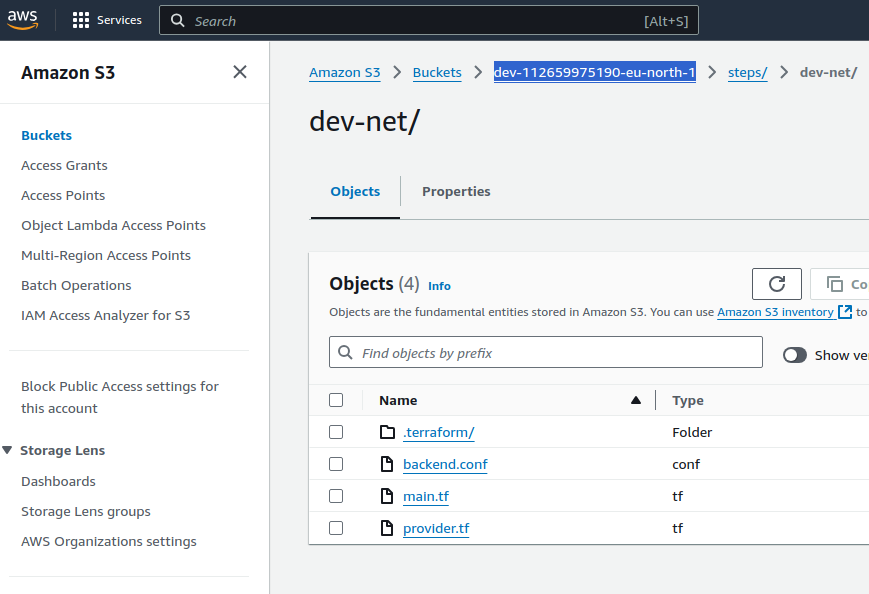The image size is (869, 594).
Task: Open Access Grants in the sidebar
Action: pyautogui.click(x=64, y=165)
